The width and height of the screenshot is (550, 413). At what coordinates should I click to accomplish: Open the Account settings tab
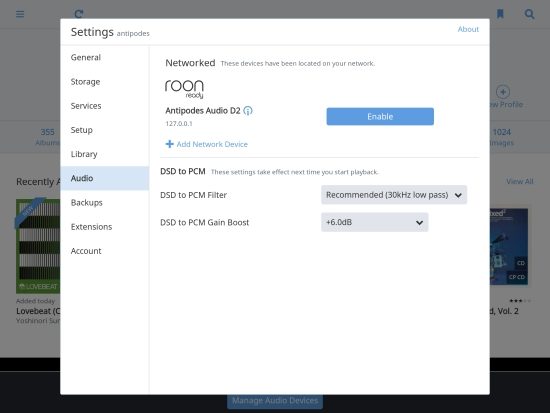105,251
